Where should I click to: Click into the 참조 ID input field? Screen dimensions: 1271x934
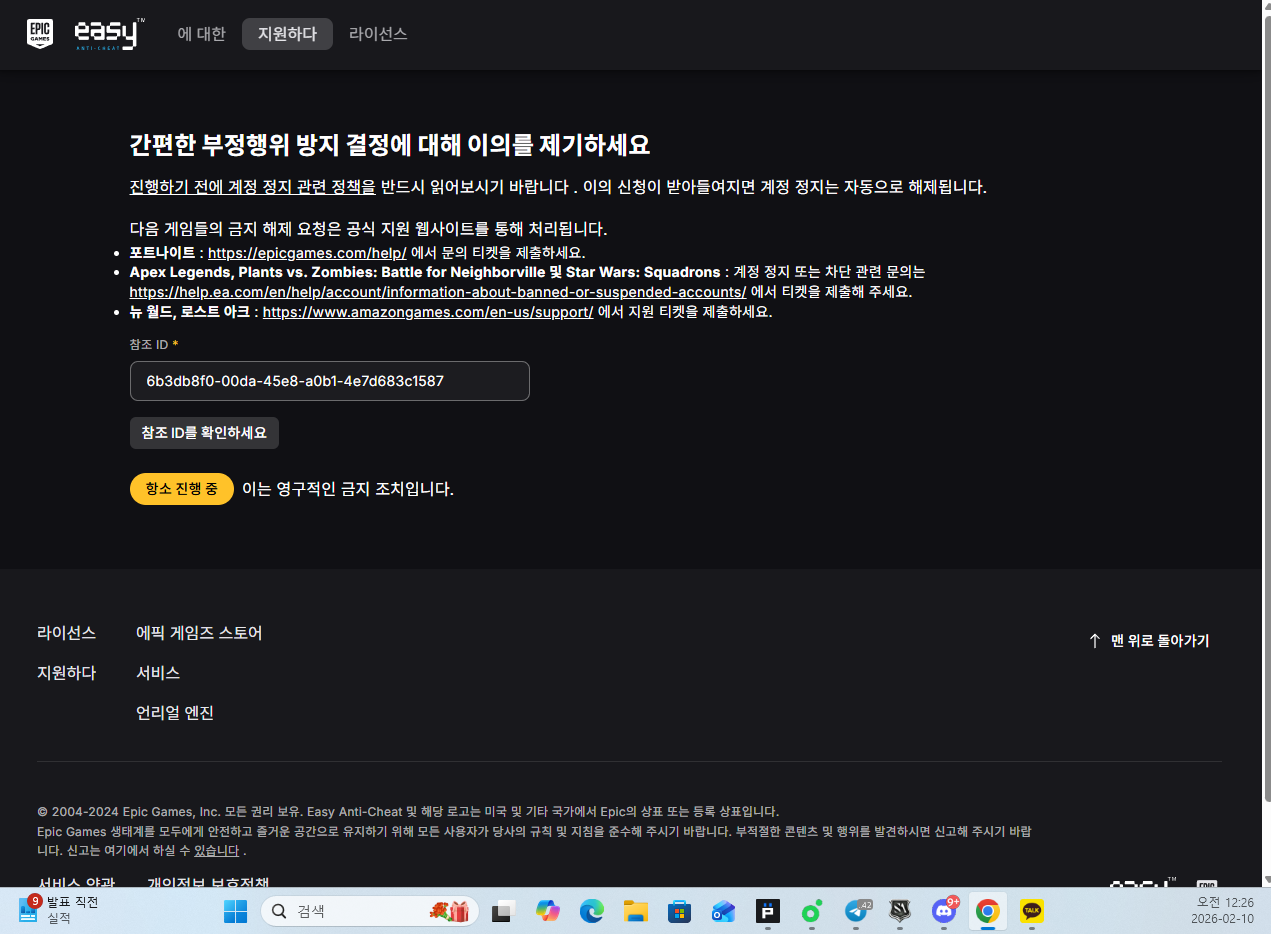coord(329,381)
